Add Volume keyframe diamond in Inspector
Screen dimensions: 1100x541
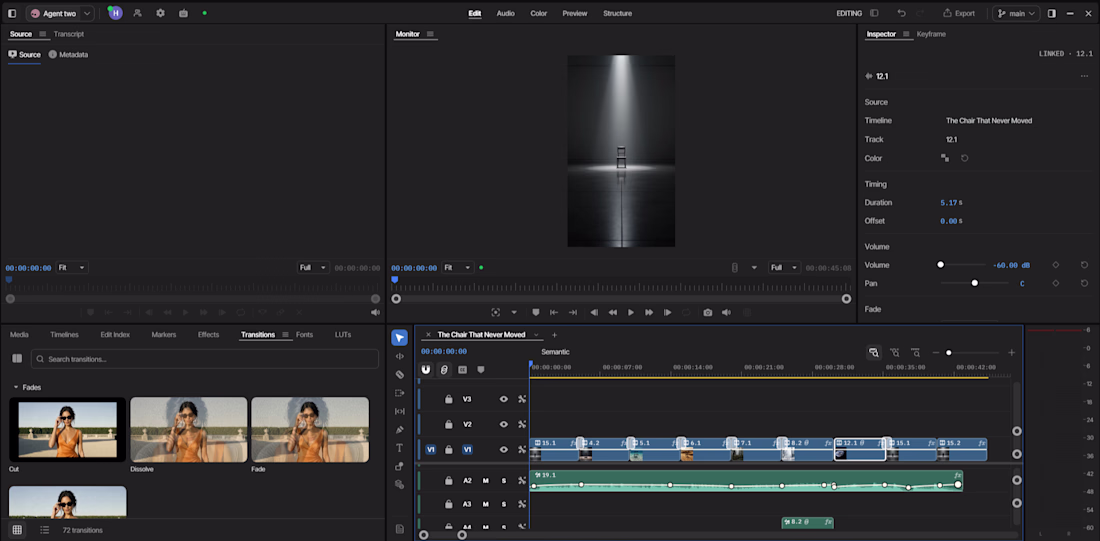1056,265
